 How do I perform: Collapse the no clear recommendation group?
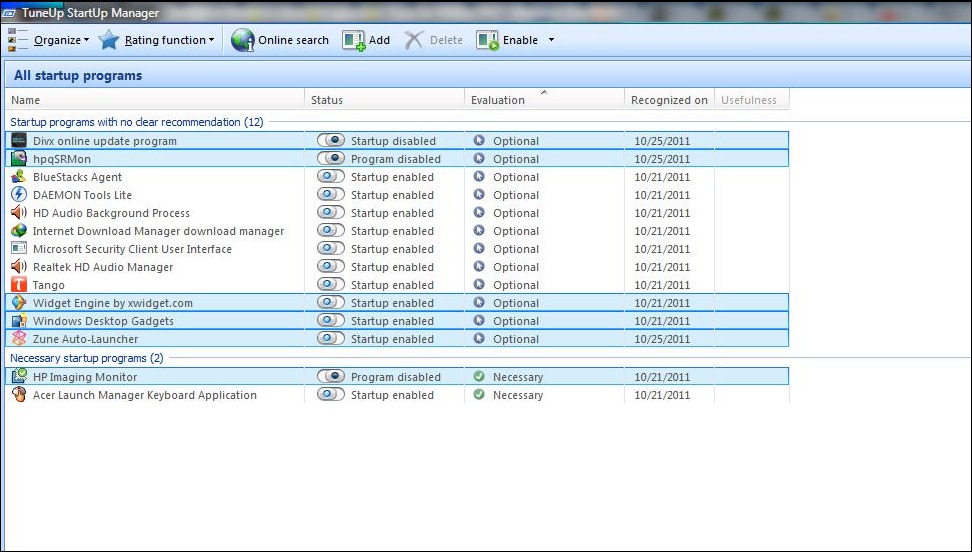click(136, 122)
